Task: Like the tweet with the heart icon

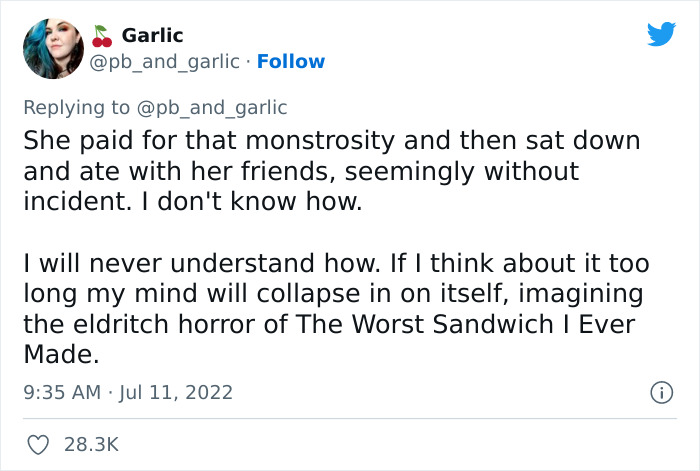Action: (36, 441)
